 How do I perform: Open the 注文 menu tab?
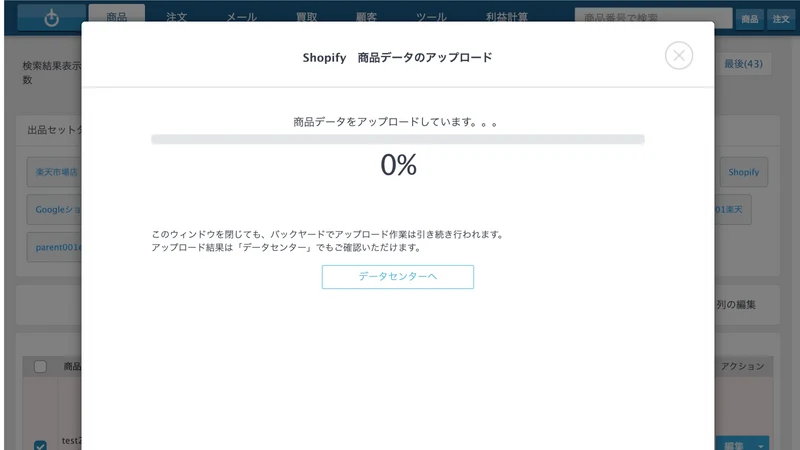pyautogui.click(x=177, y=15)
